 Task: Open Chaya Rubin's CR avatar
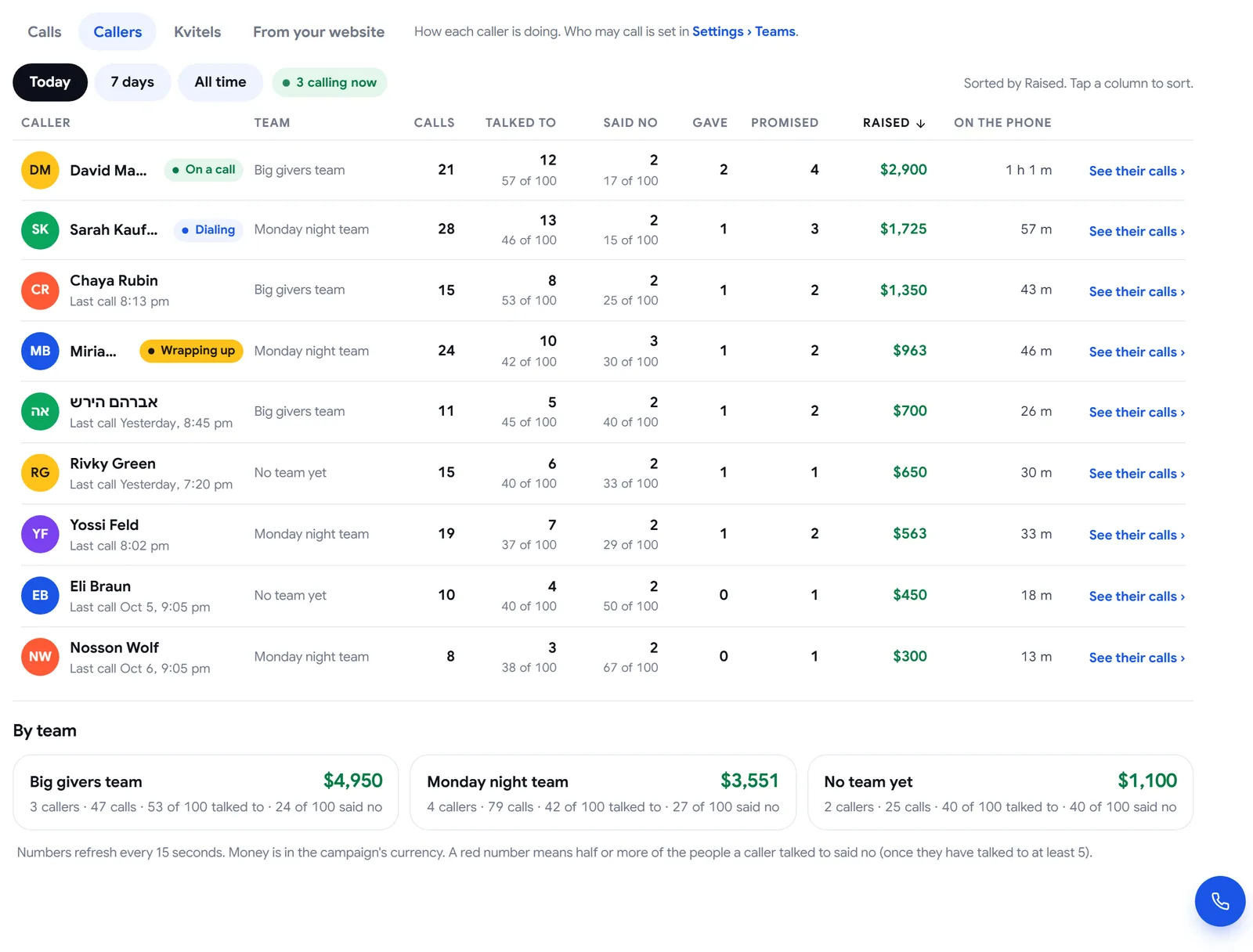tap(40, 290)
